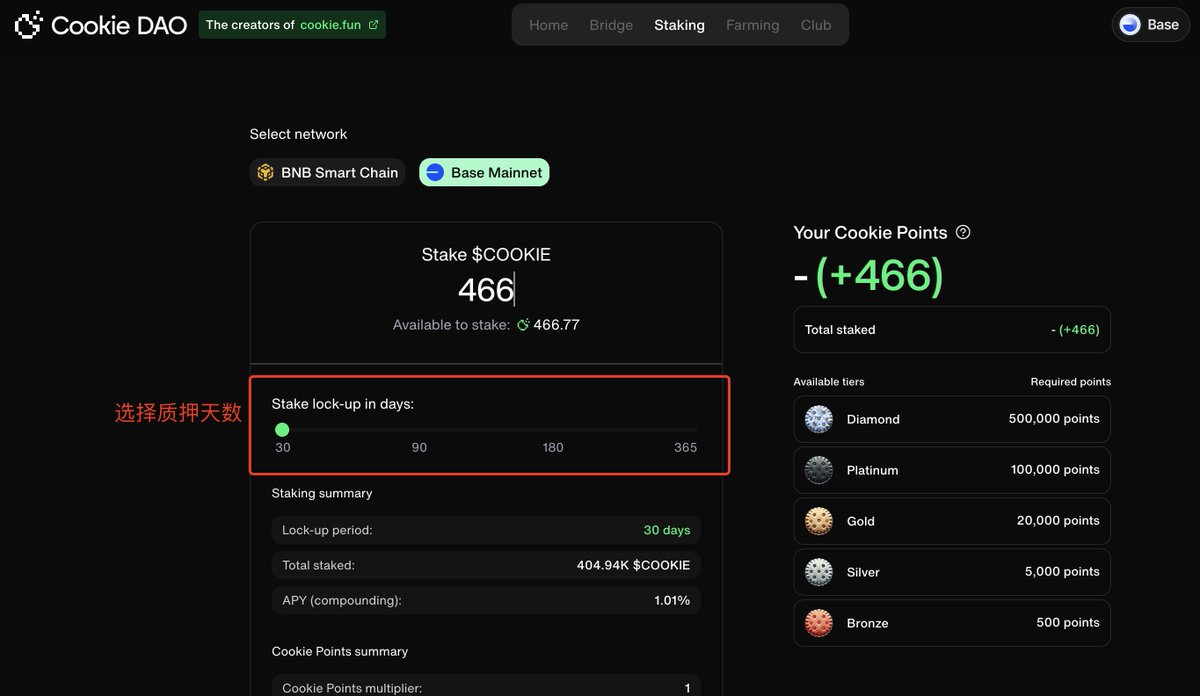Click the Gold tier cookie icon
Image resolution: width=1200 pixels, height=696 pixels.
click(819, 521)
